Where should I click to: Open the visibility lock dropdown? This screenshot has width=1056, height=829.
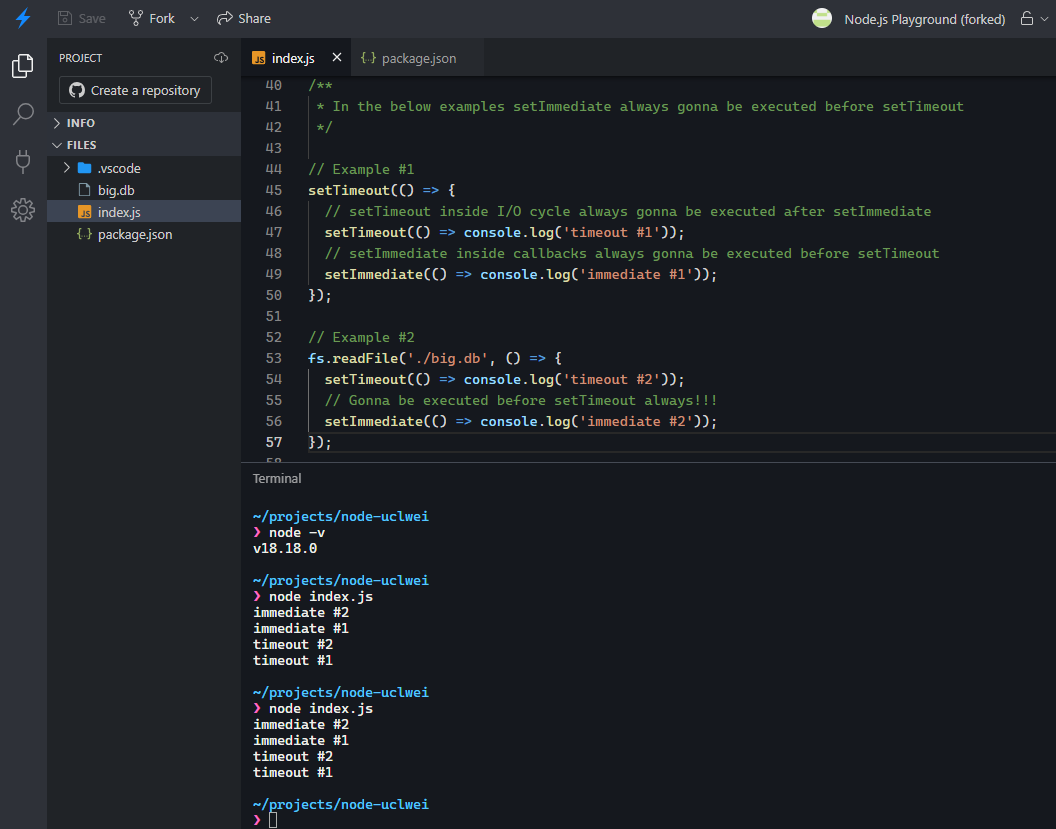click(x=1034, y=18)
